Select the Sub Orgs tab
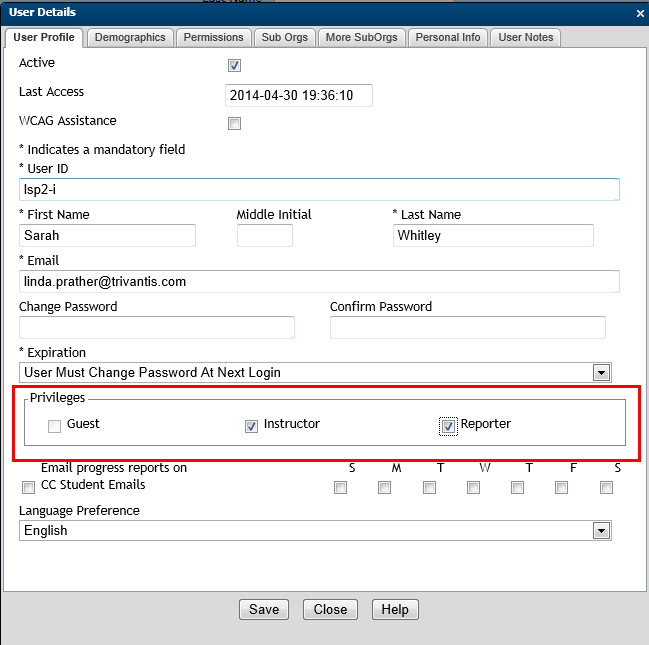This screenshot has height=645, width=649. click(x=285, y=38)
